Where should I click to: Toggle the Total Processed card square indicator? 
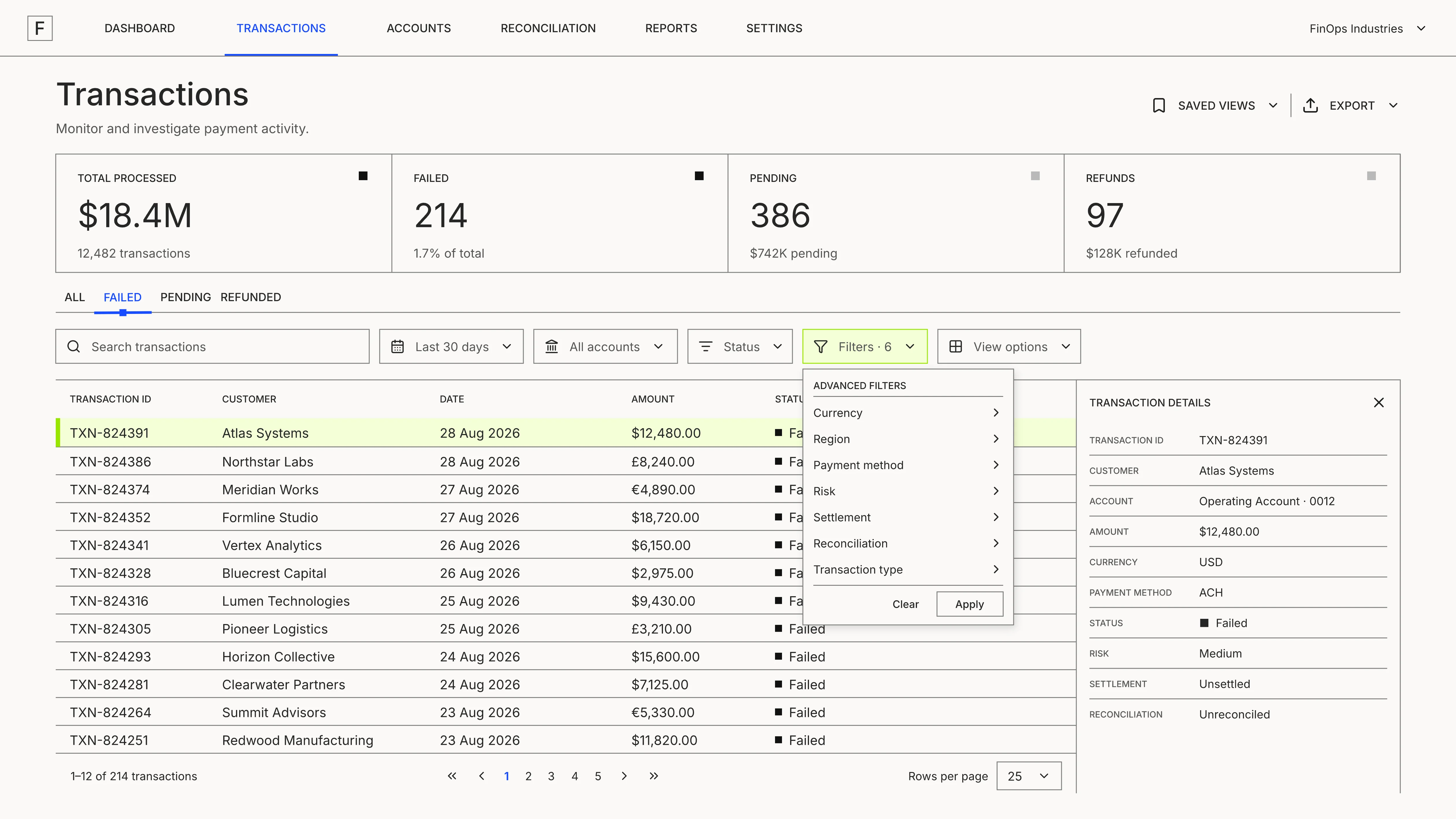363,176
